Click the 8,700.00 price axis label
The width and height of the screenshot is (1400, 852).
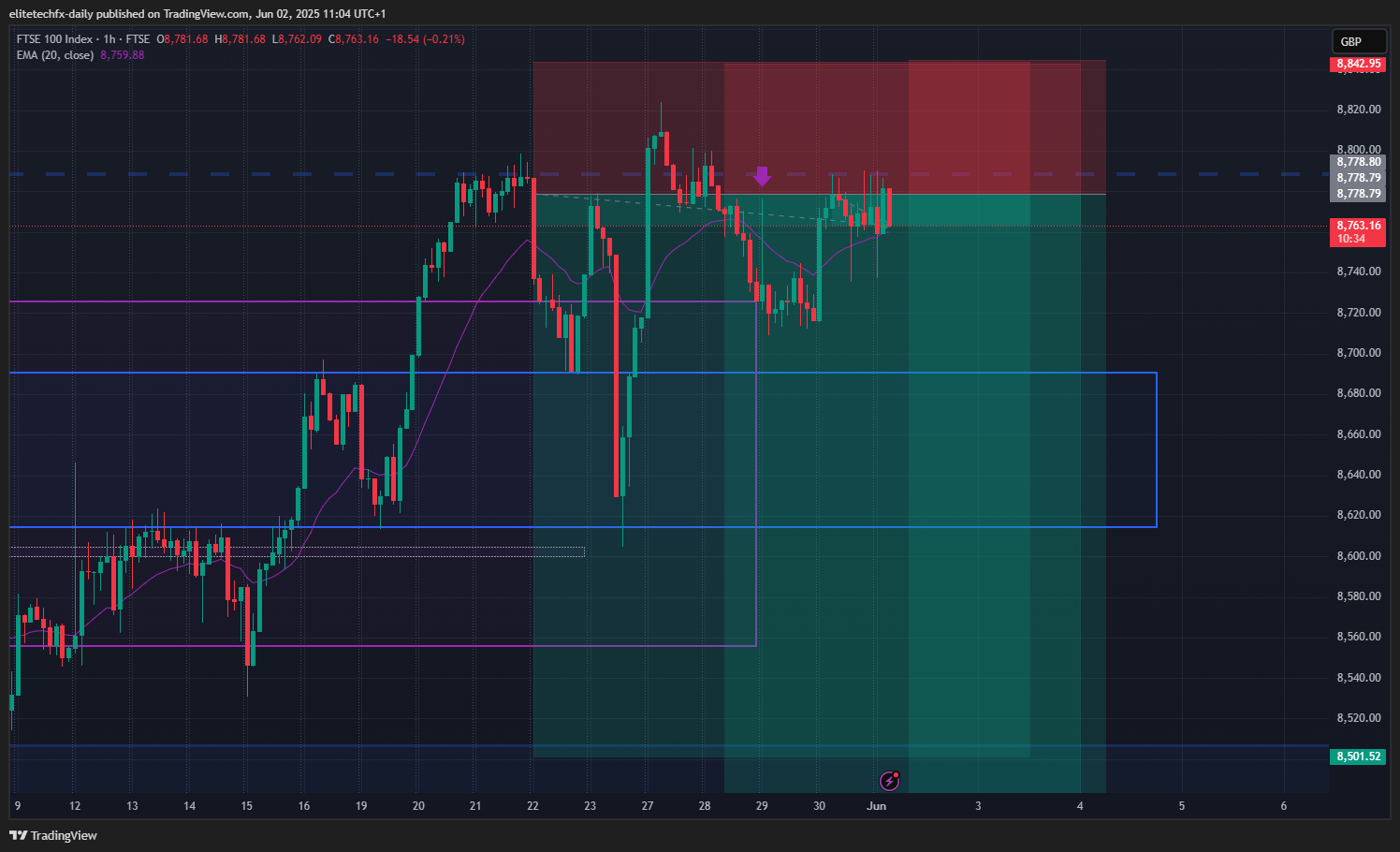(1358, 353)
